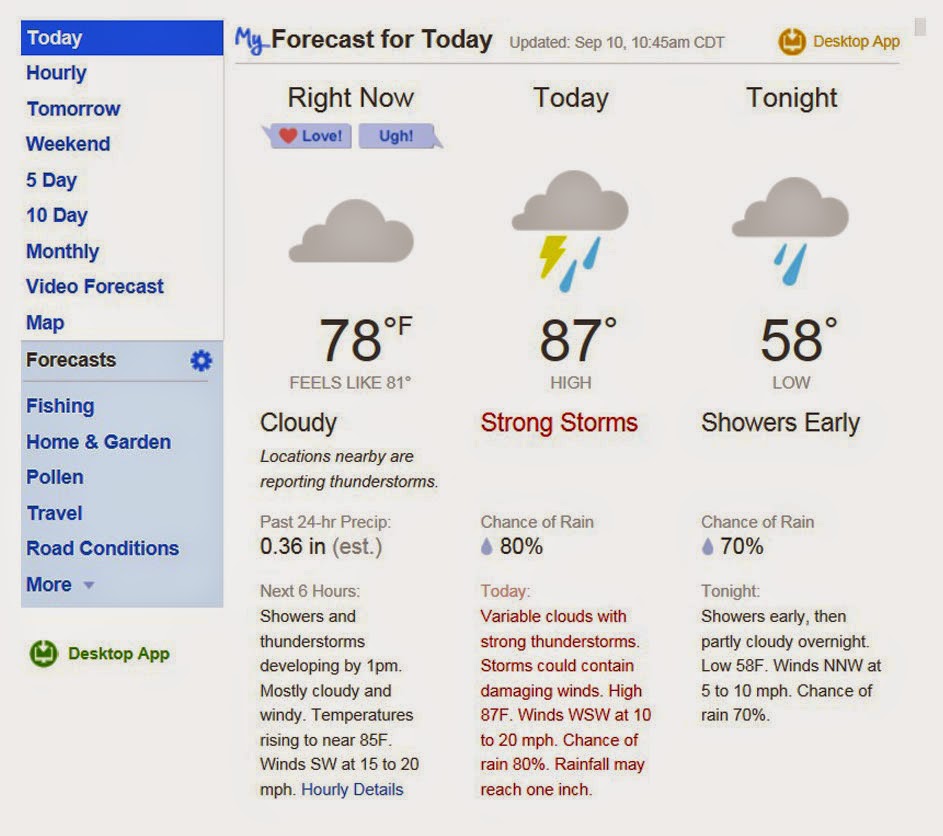Open the Video Forecast
The image size is (943, 836).
(94, 286)
